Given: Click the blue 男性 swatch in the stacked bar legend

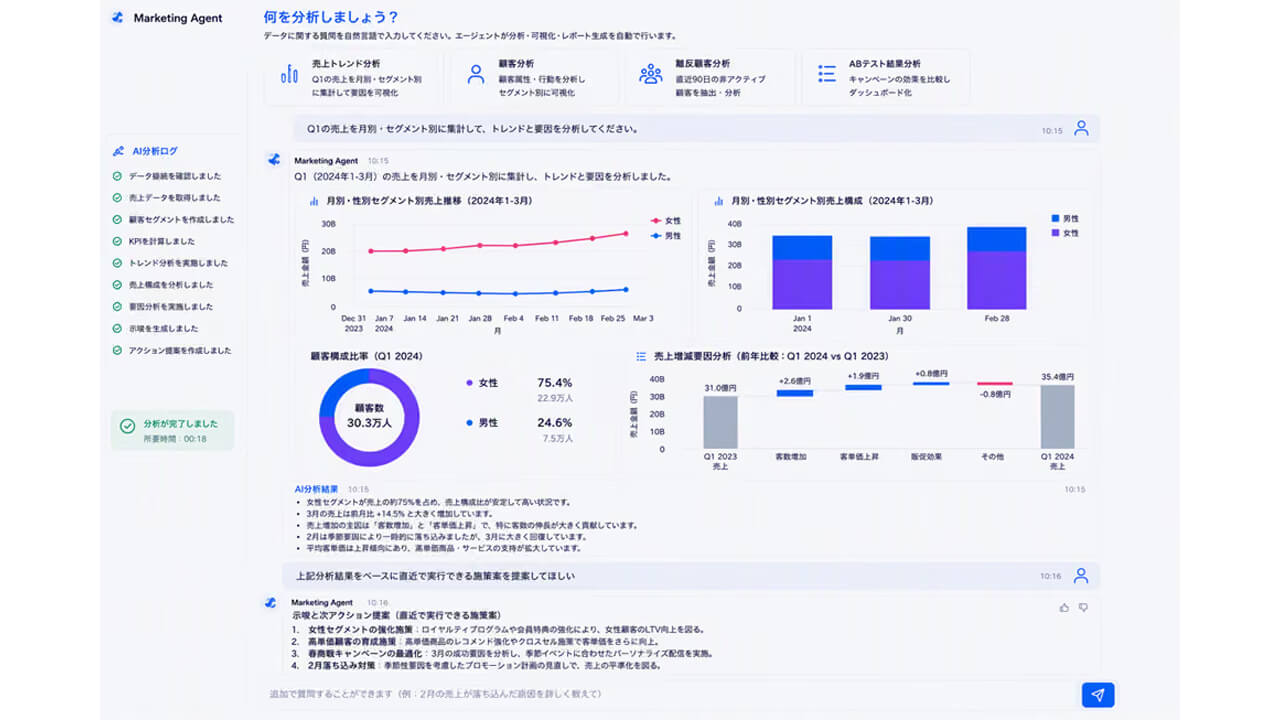Looking at the screenshot, I should pos(1056,218).
